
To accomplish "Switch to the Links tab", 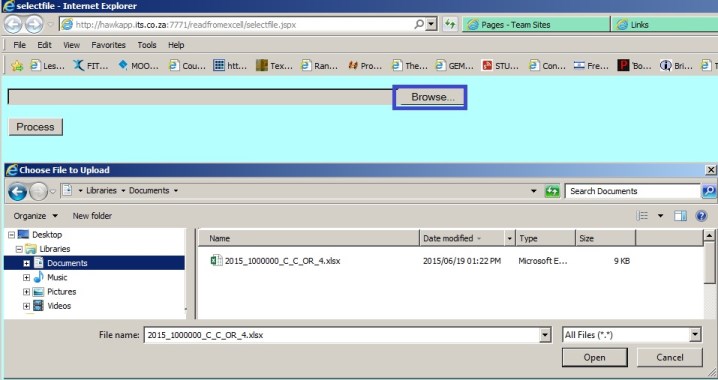I will pyautogui.click(x=665, y=25).
